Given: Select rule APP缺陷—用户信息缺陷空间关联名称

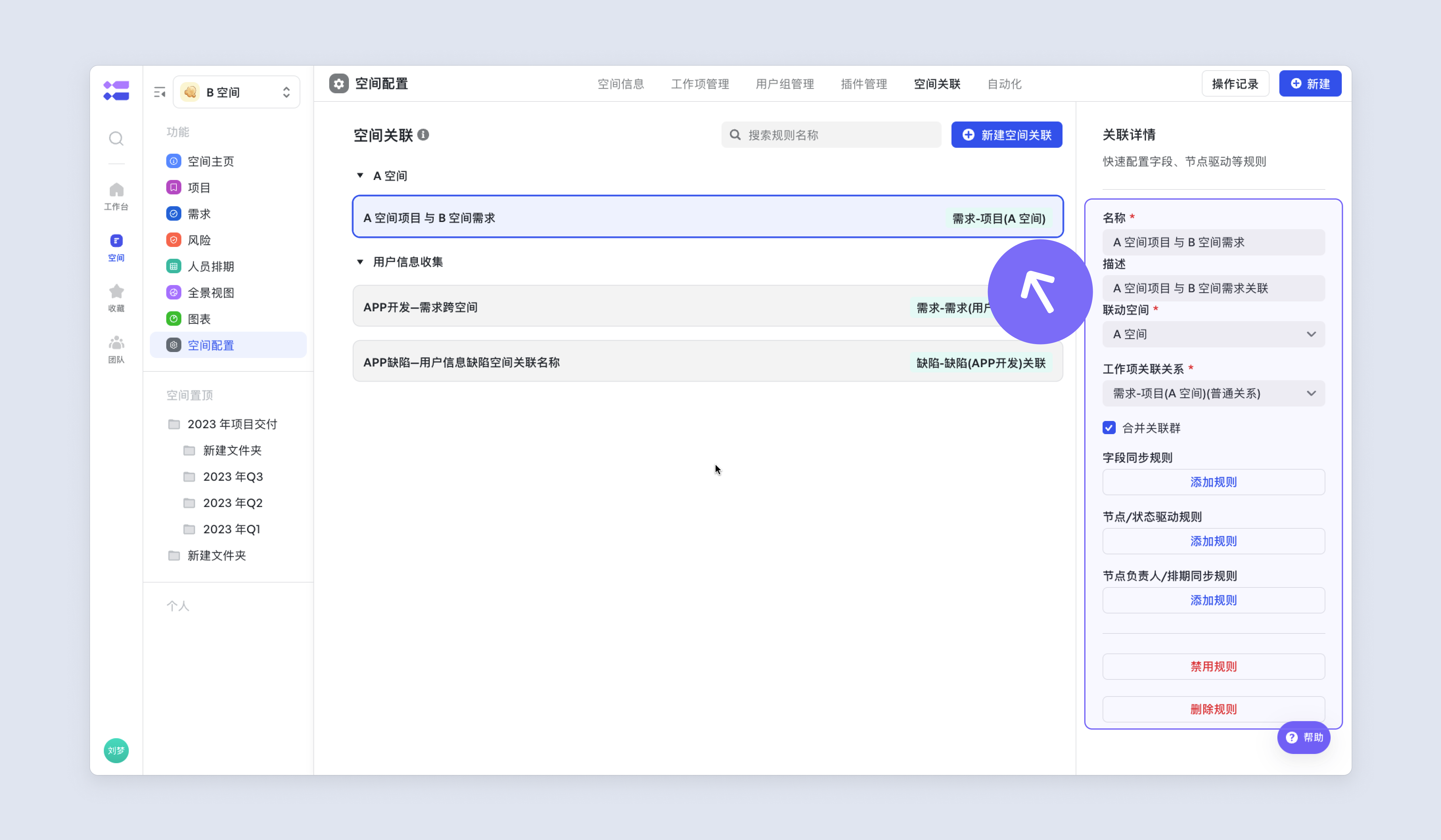Looking at the screenshot, I should tap(707, 361).
